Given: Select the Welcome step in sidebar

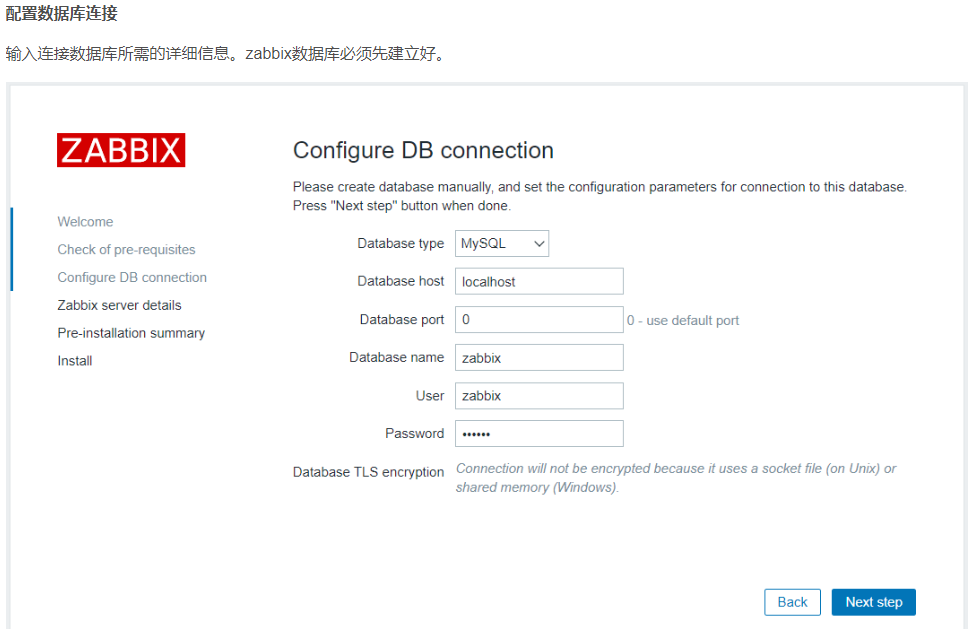Looking at the screenshot, I should [x=85, y=222].
